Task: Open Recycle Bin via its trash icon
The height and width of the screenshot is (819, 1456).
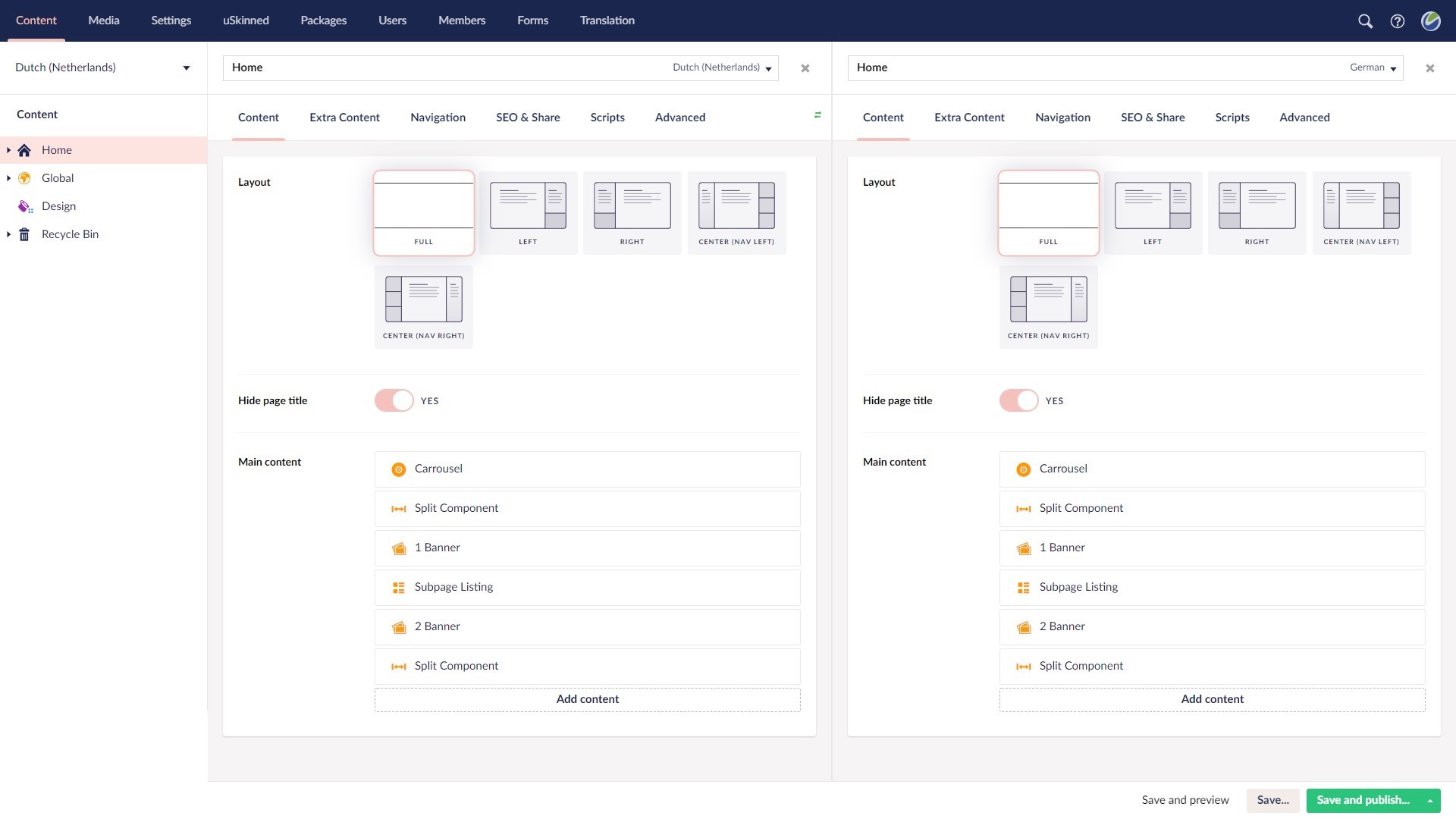Action: 24,234
